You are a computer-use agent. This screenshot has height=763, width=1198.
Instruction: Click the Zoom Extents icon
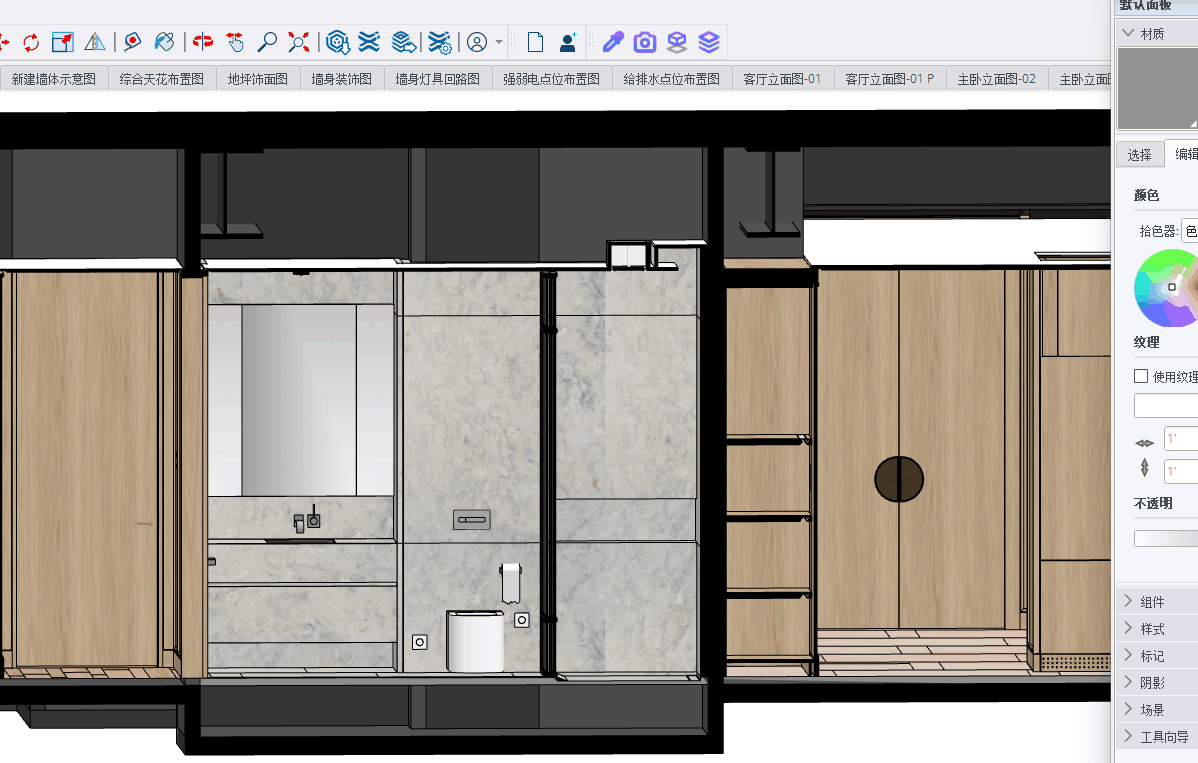[x=299, y=42]
